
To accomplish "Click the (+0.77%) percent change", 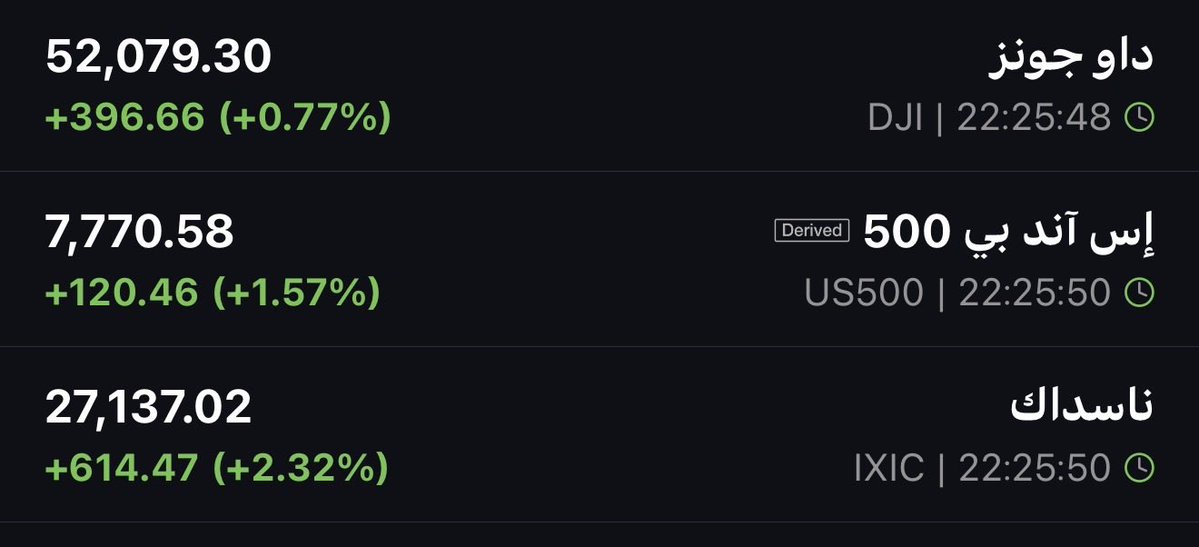I will coord(305,119).
